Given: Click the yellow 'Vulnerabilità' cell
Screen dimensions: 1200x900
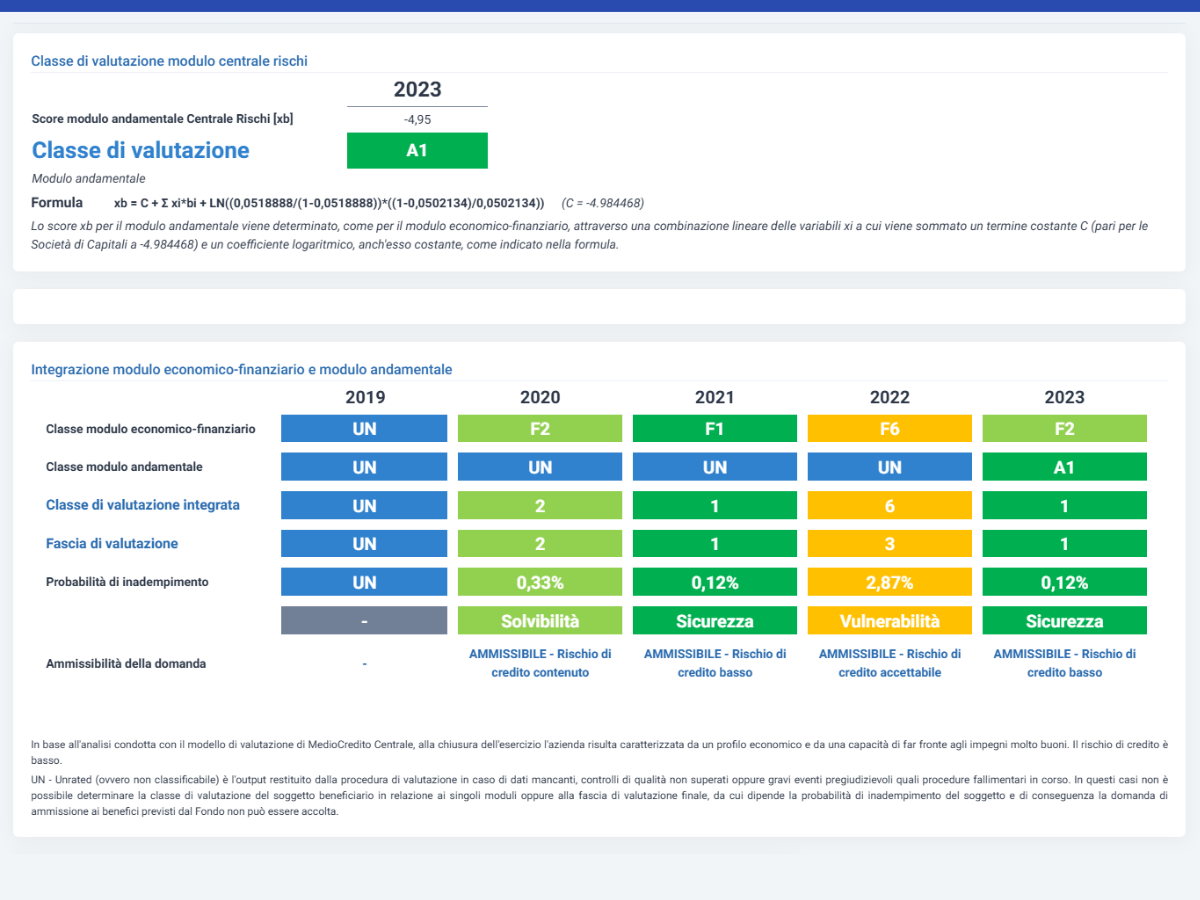Looking at the screenshot, I should coord(890,620).
